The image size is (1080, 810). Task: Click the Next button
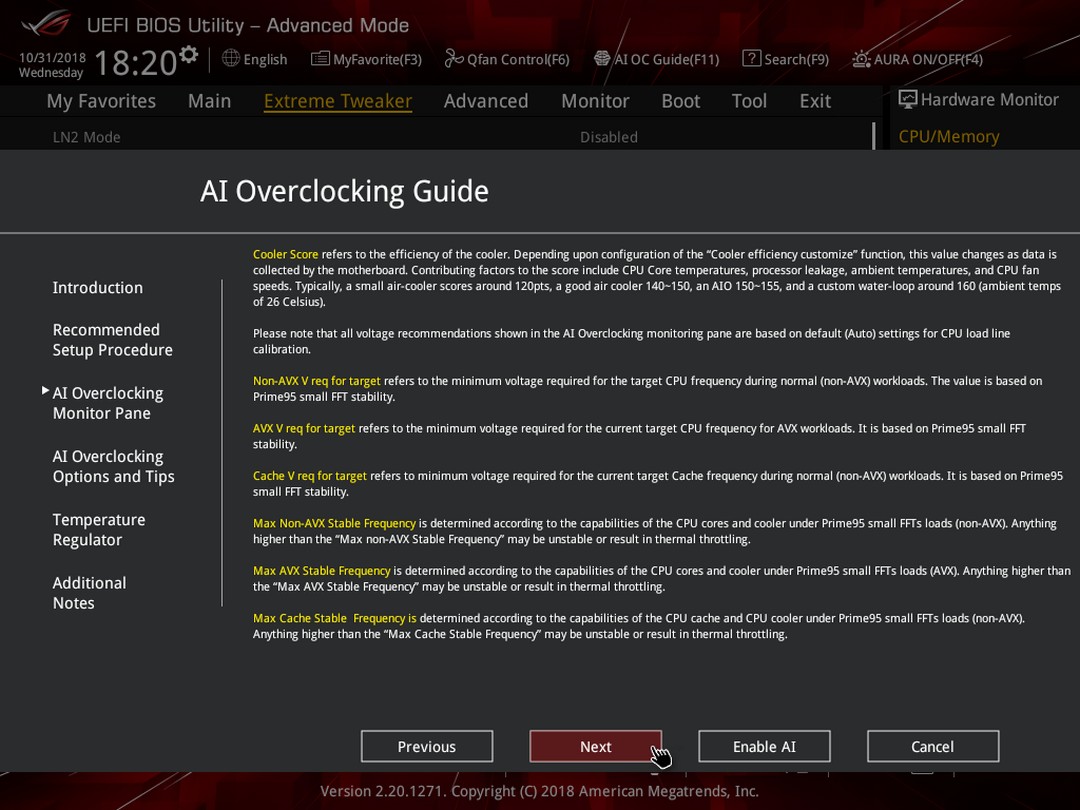coord(595,747)
